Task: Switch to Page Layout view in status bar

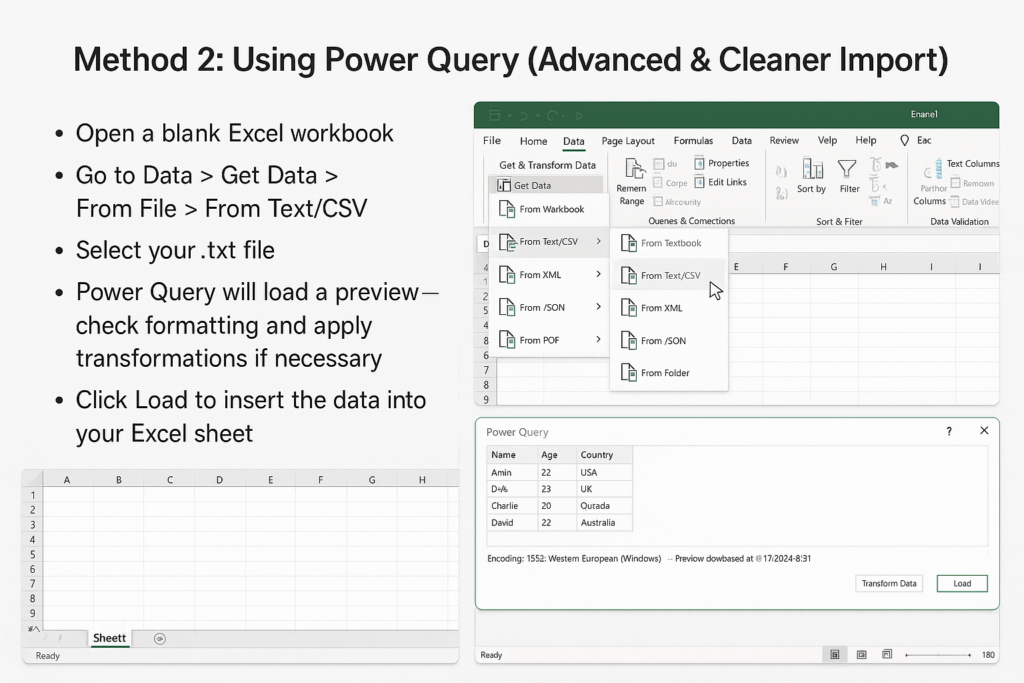Action: [860, 655]
